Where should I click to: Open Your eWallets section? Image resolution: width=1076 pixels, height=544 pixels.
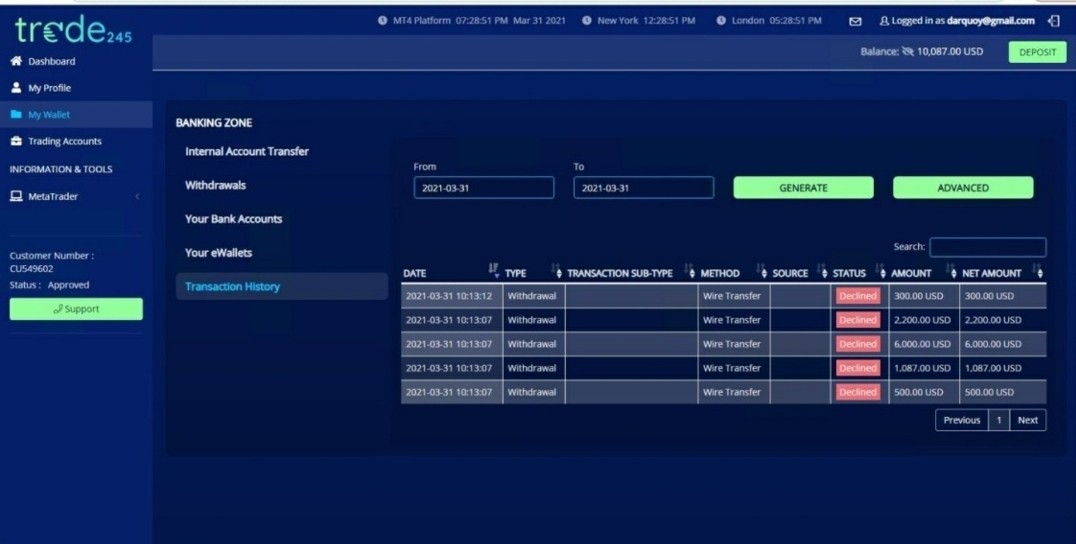point(218,252)
